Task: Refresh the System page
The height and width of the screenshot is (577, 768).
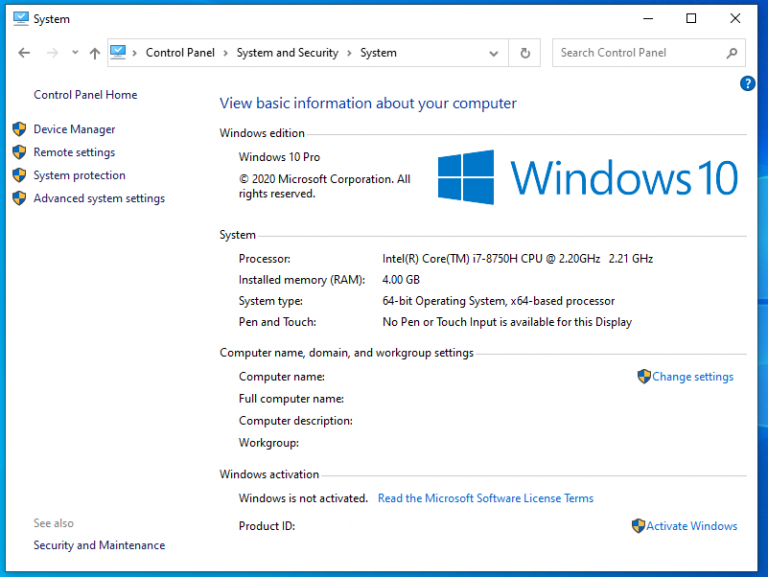Action: [525, 52]
